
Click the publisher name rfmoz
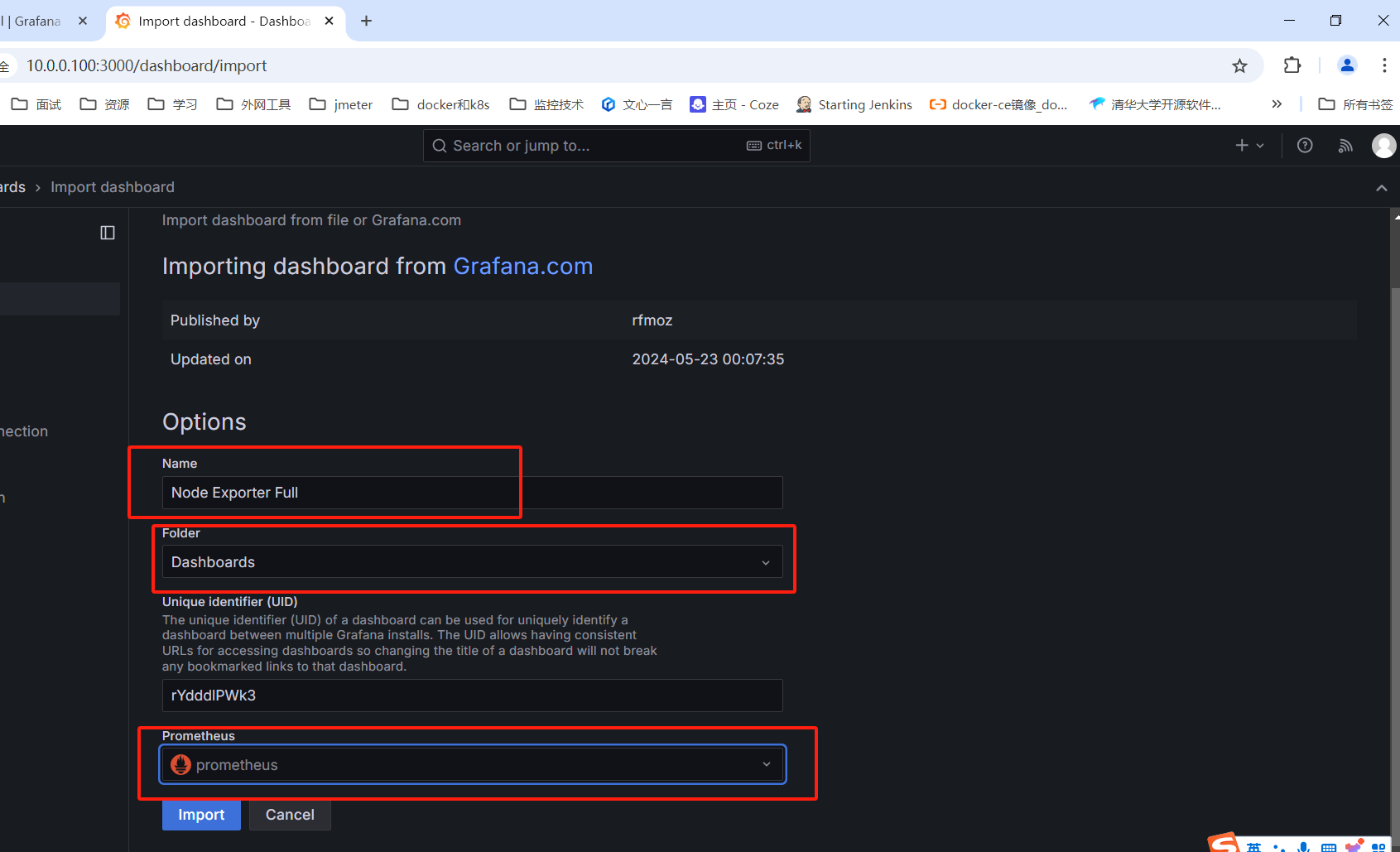point(652,320)
